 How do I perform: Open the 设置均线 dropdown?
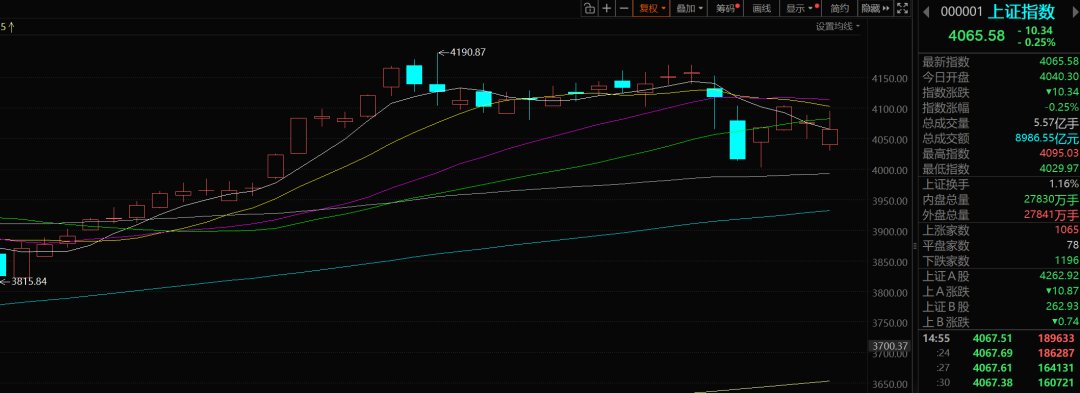[x=838, y=26]
